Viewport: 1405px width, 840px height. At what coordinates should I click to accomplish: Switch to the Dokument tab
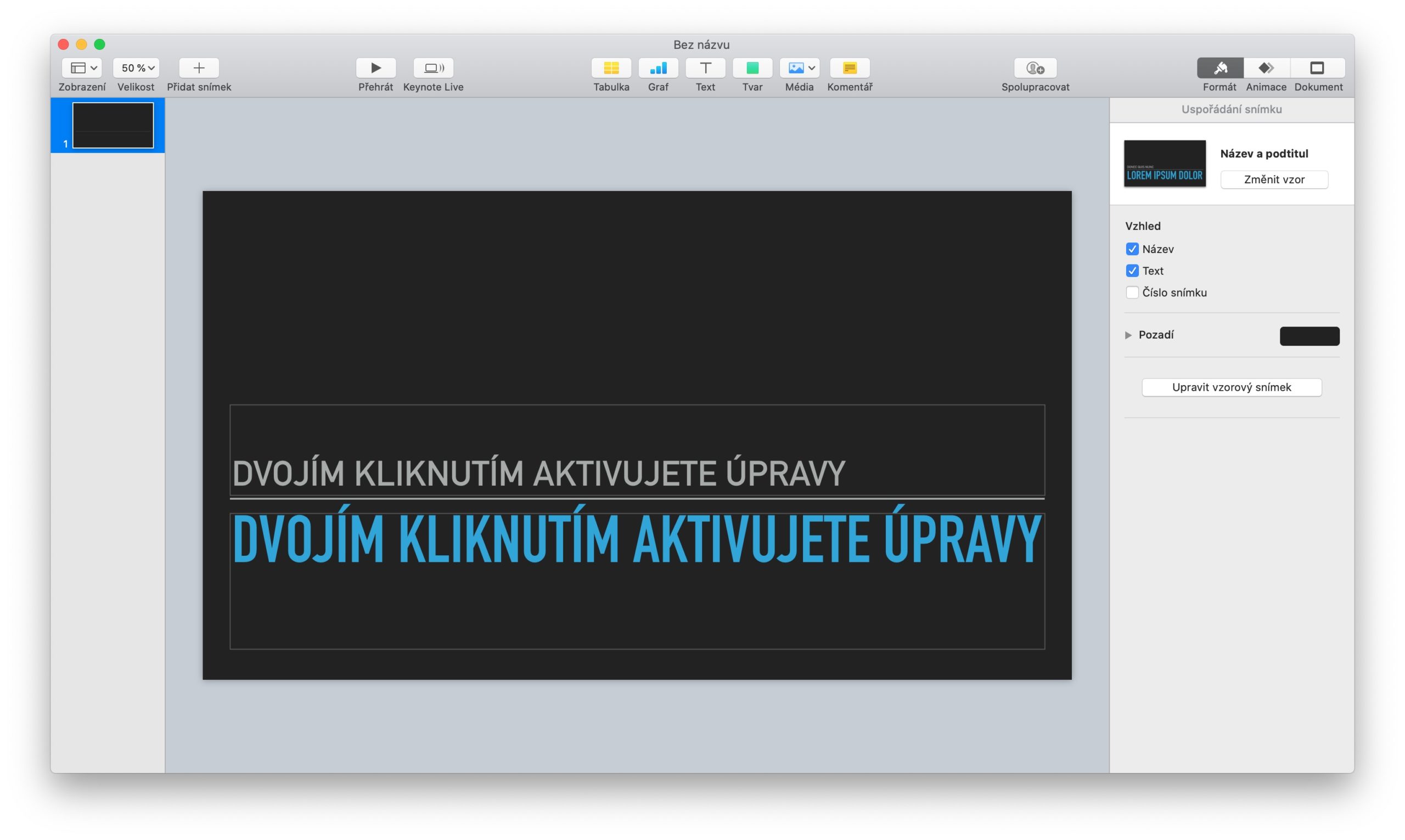[x=1317, y=68]
